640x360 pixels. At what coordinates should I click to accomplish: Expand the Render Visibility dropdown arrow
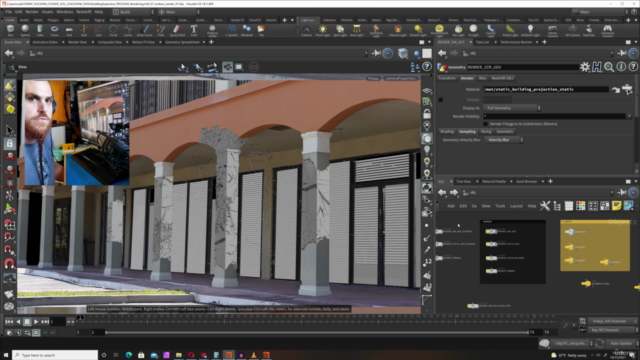pos(629,116)
